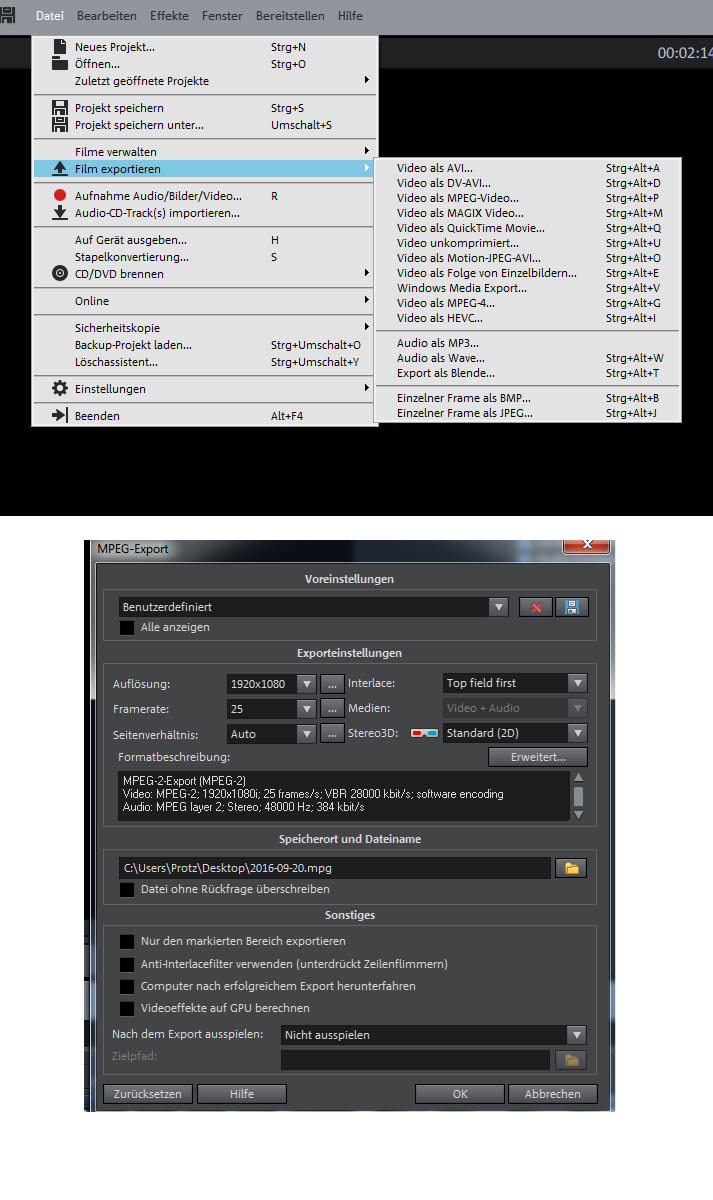The image size is (713, 1200).
Task: Open the Auflösung 1920x1080 dropdown
Action: (x=306, y=683)
